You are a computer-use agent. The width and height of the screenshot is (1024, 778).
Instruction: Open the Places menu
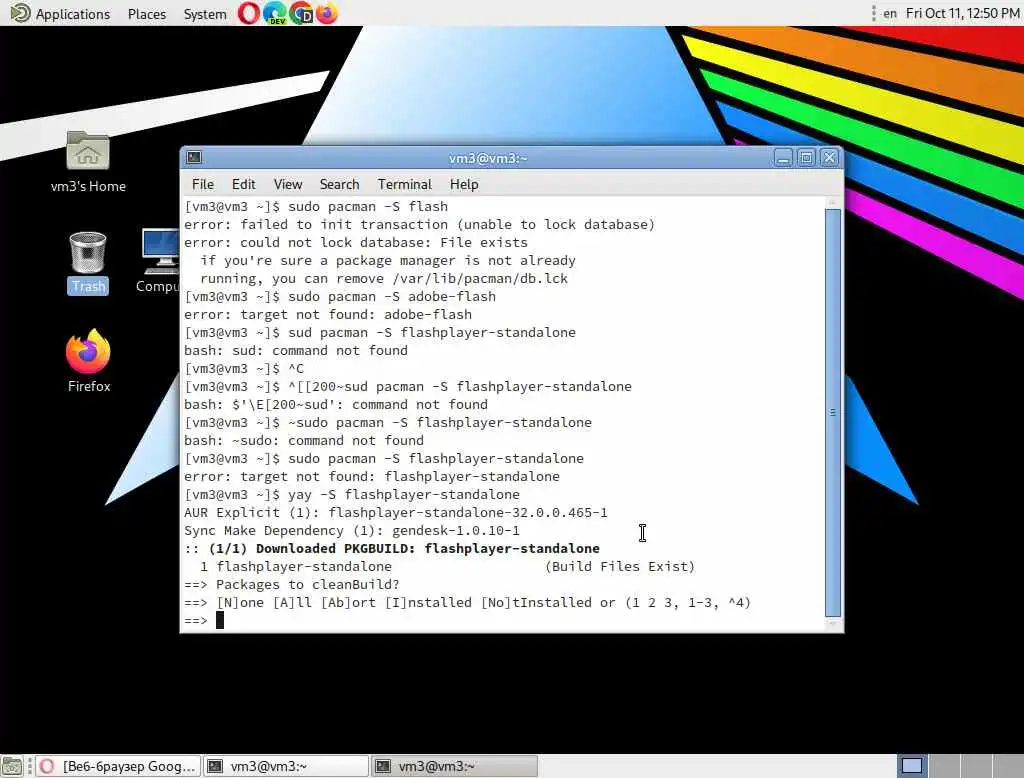(147, 14)
